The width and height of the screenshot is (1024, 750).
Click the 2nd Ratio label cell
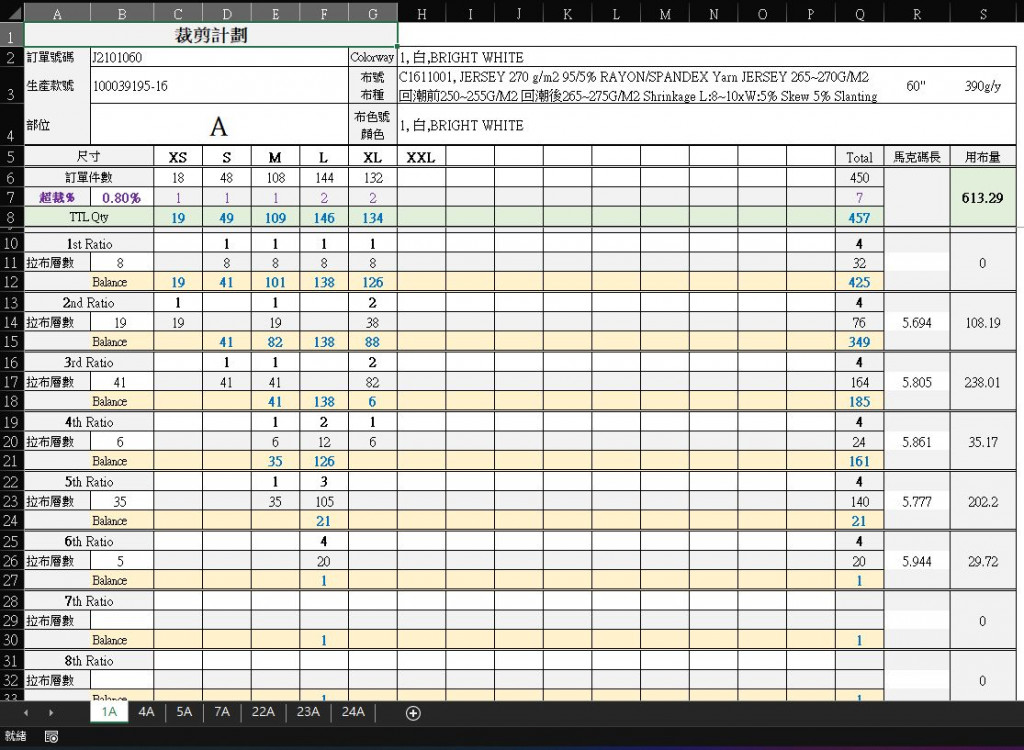[x=89, y=302]
